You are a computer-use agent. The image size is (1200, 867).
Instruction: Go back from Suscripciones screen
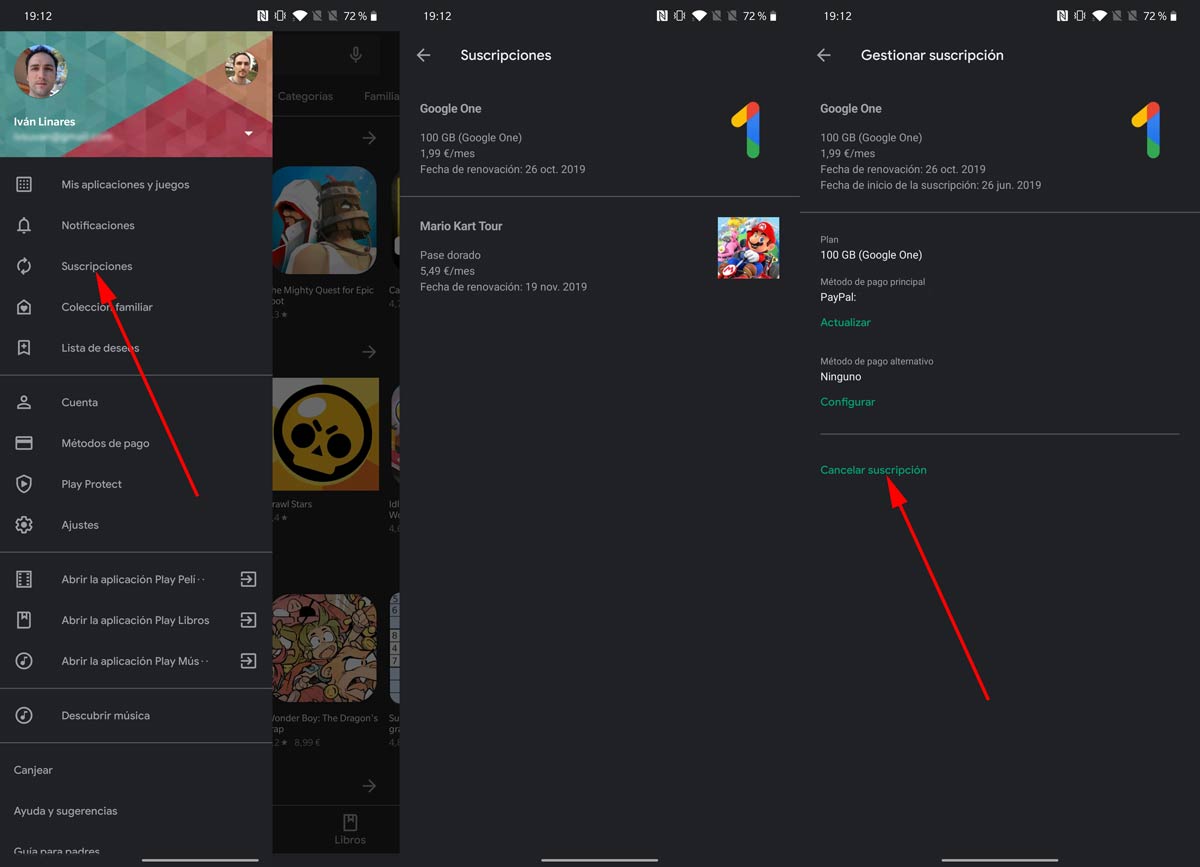424,56
